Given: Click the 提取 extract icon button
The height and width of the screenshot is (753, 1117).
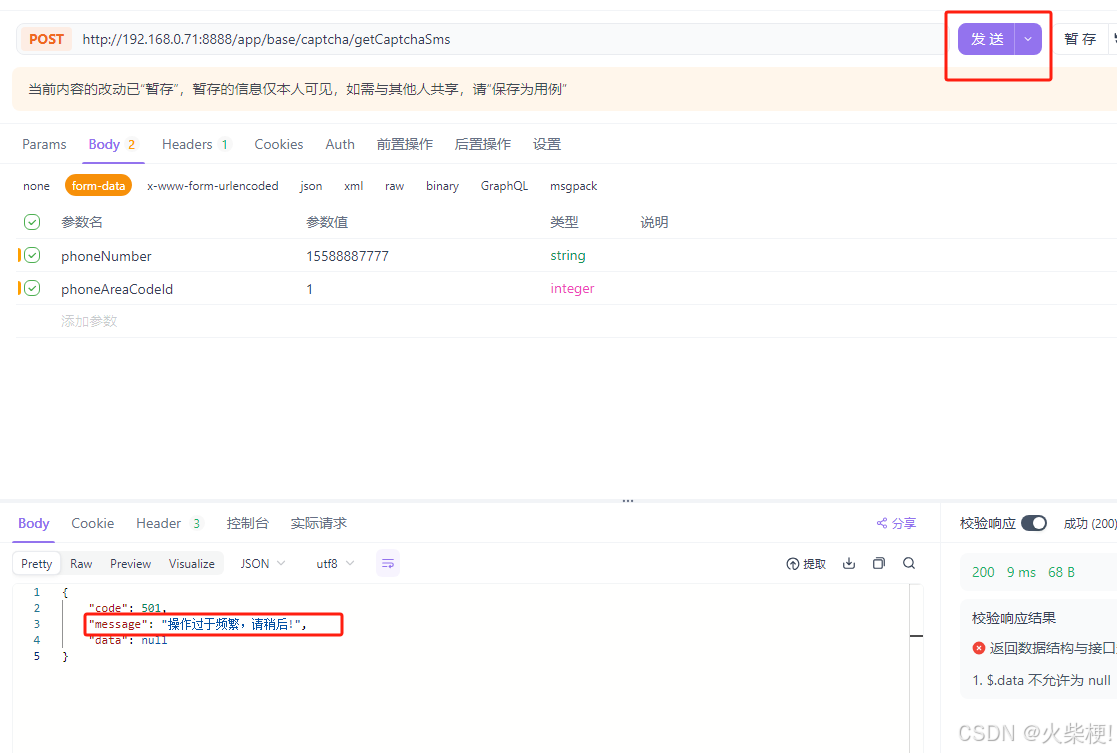Looking at the screenshot, I should click(806, 564).
